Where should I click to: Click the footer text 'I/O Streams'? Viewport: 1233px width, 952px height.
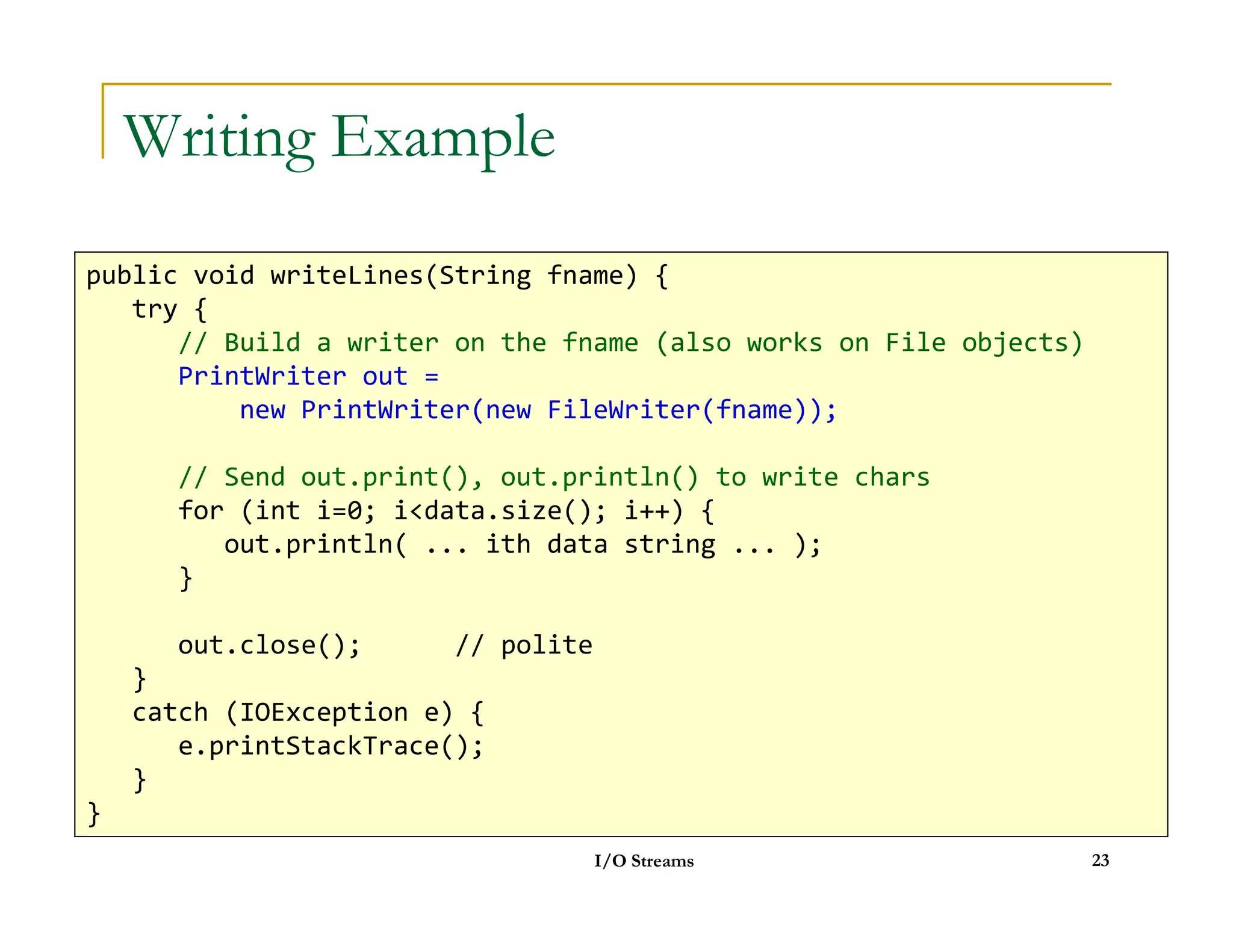(x=644, y=861)
